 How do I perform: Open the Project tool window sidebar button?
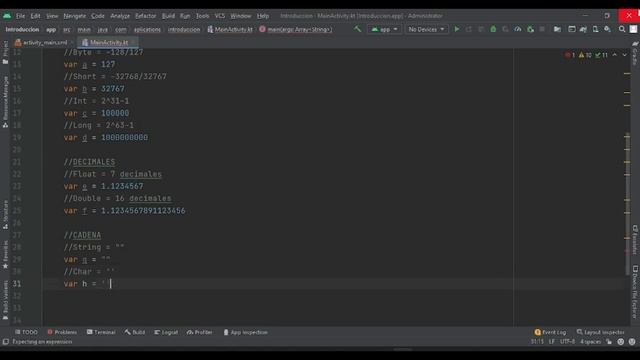click(5, 52)
